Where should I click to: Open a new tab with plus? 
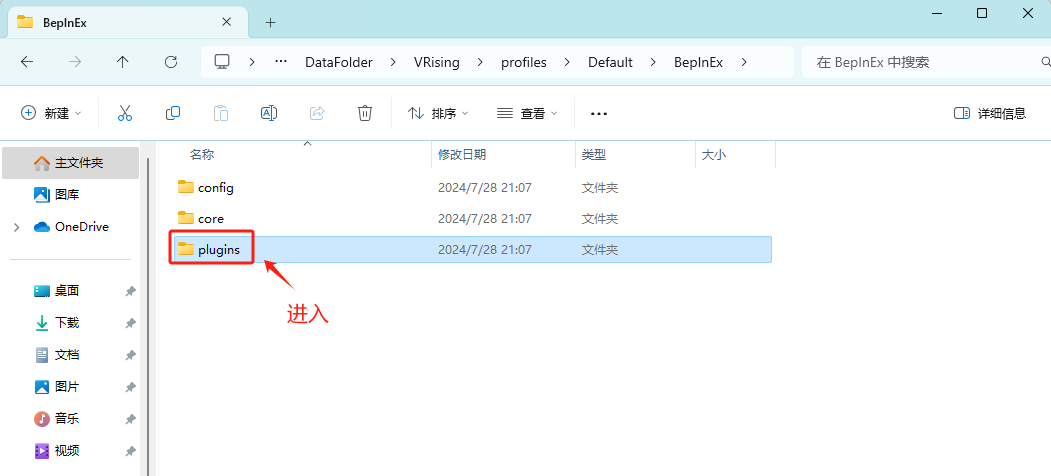[270, 22]
